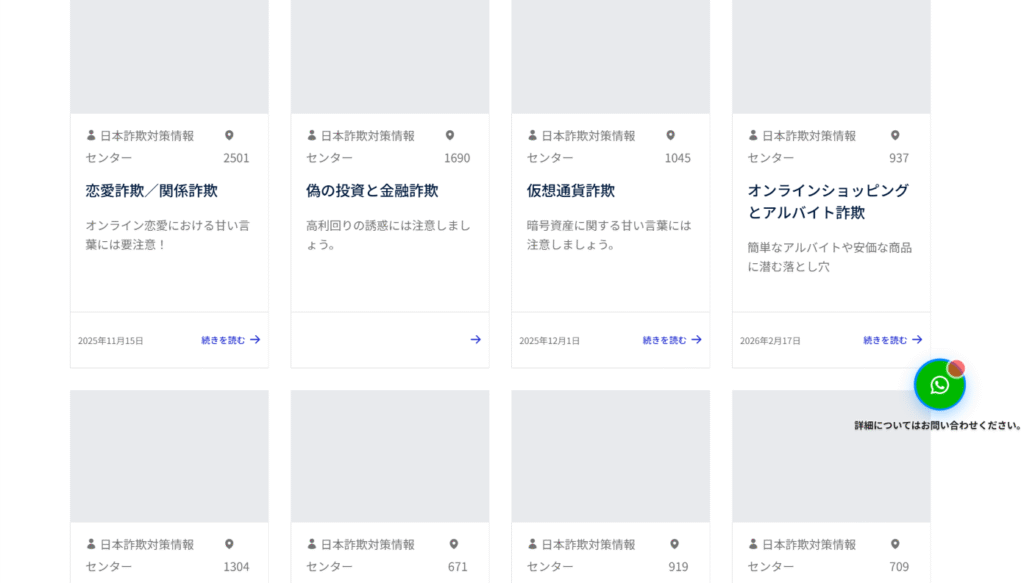Viewport: 1024px width, 583px height.
Task: Click the view count 937
Action: (899, 158)
